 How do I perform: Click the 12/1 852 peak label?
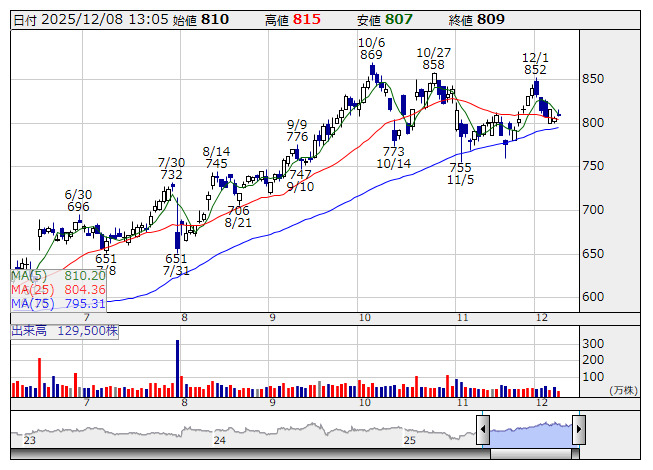coord(535,64)
